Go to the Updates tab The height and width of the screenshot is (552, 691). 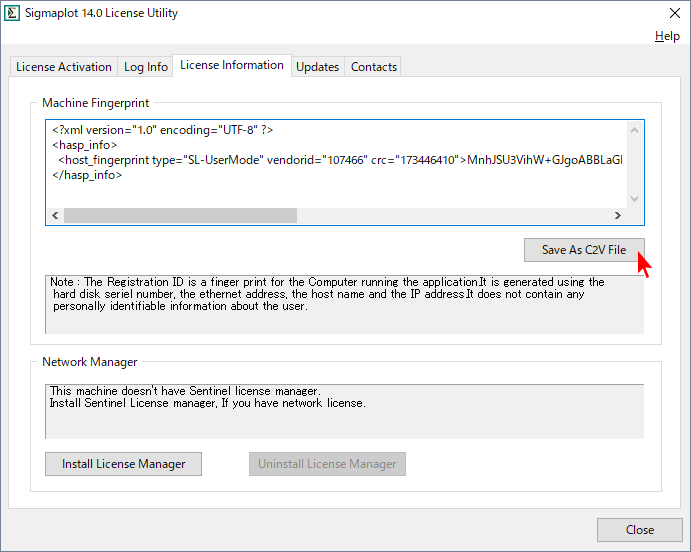317,67
